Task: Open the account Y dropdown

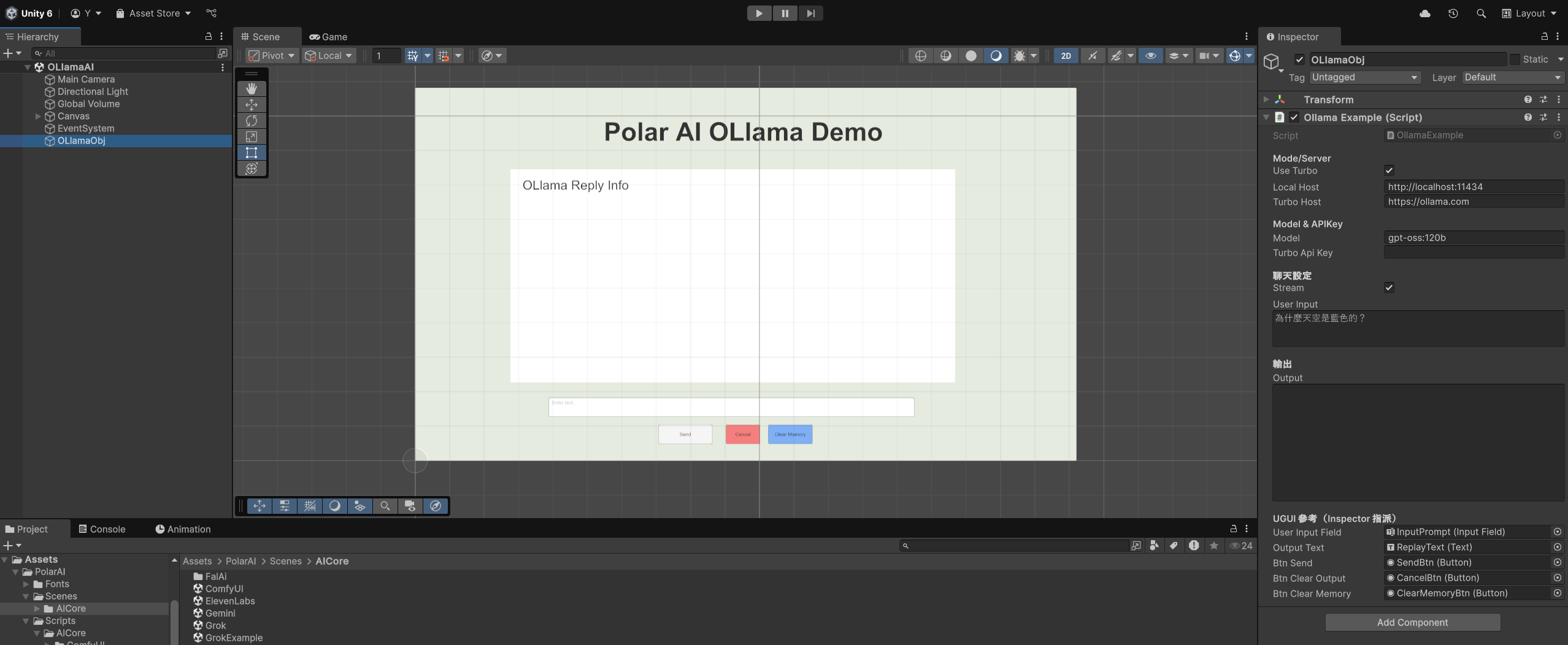Action: click(x=86, y=13)
